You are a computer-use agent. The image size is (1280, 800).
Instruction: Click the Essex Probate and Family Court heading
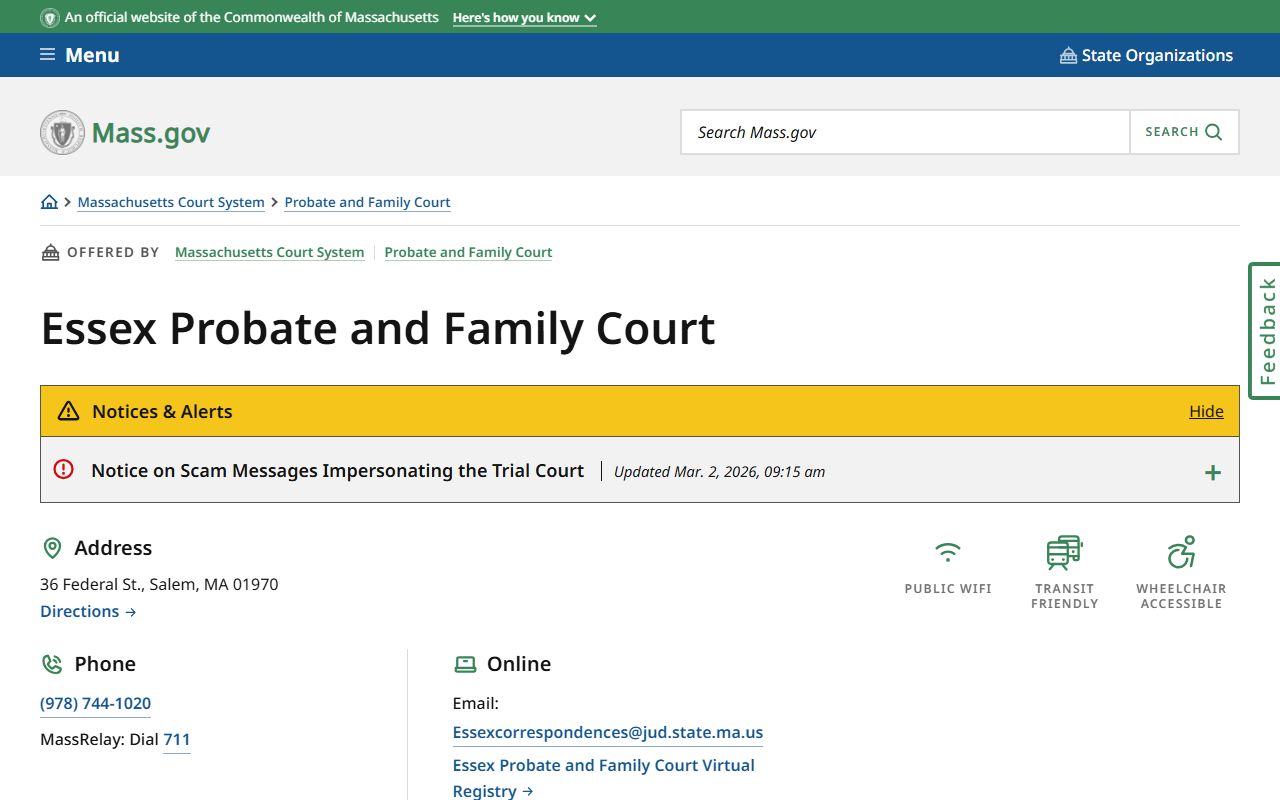[x=378, y=328]
